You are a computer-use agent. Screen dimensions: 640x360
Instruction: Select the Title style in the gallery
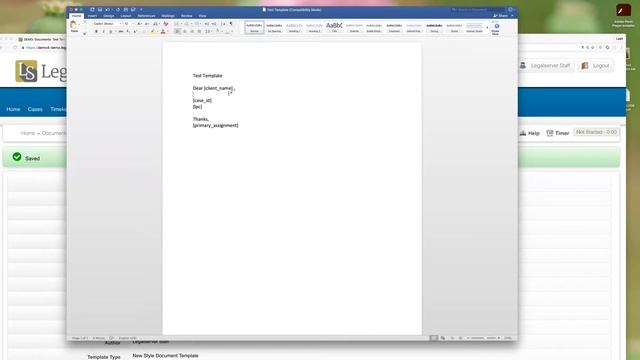click(x=334, y=27)
